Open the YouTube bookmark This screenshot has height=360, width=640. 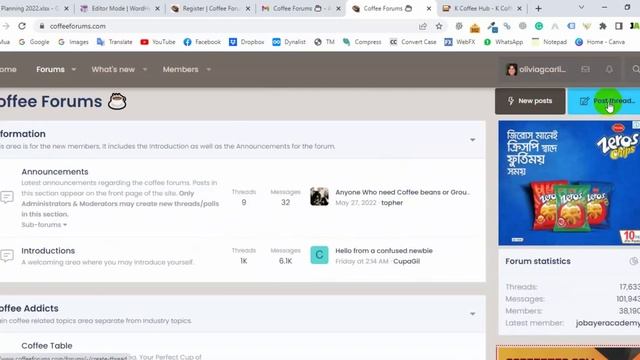point(158,42)
